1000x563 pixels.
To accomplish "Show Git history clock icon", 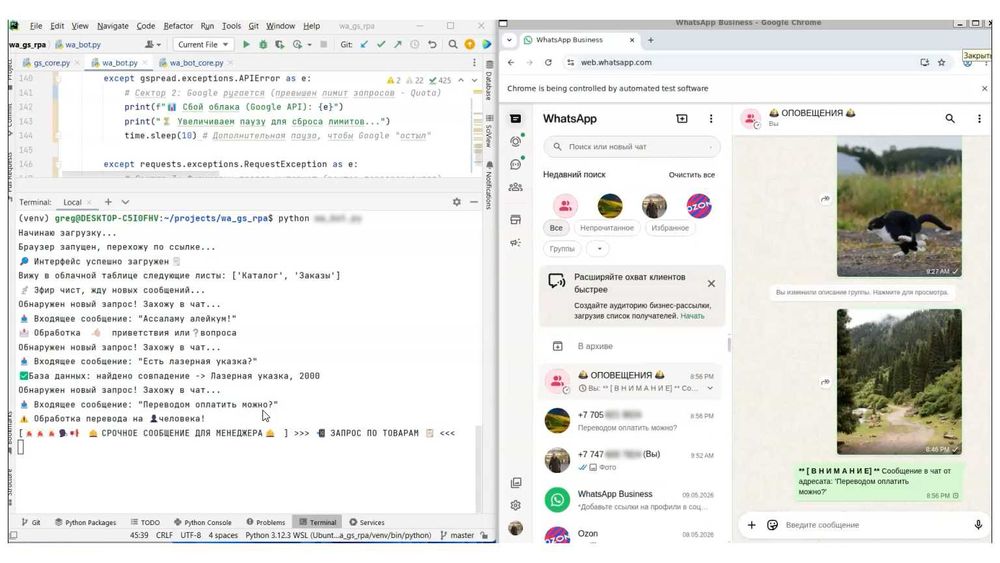I will (x=415, y=45).
